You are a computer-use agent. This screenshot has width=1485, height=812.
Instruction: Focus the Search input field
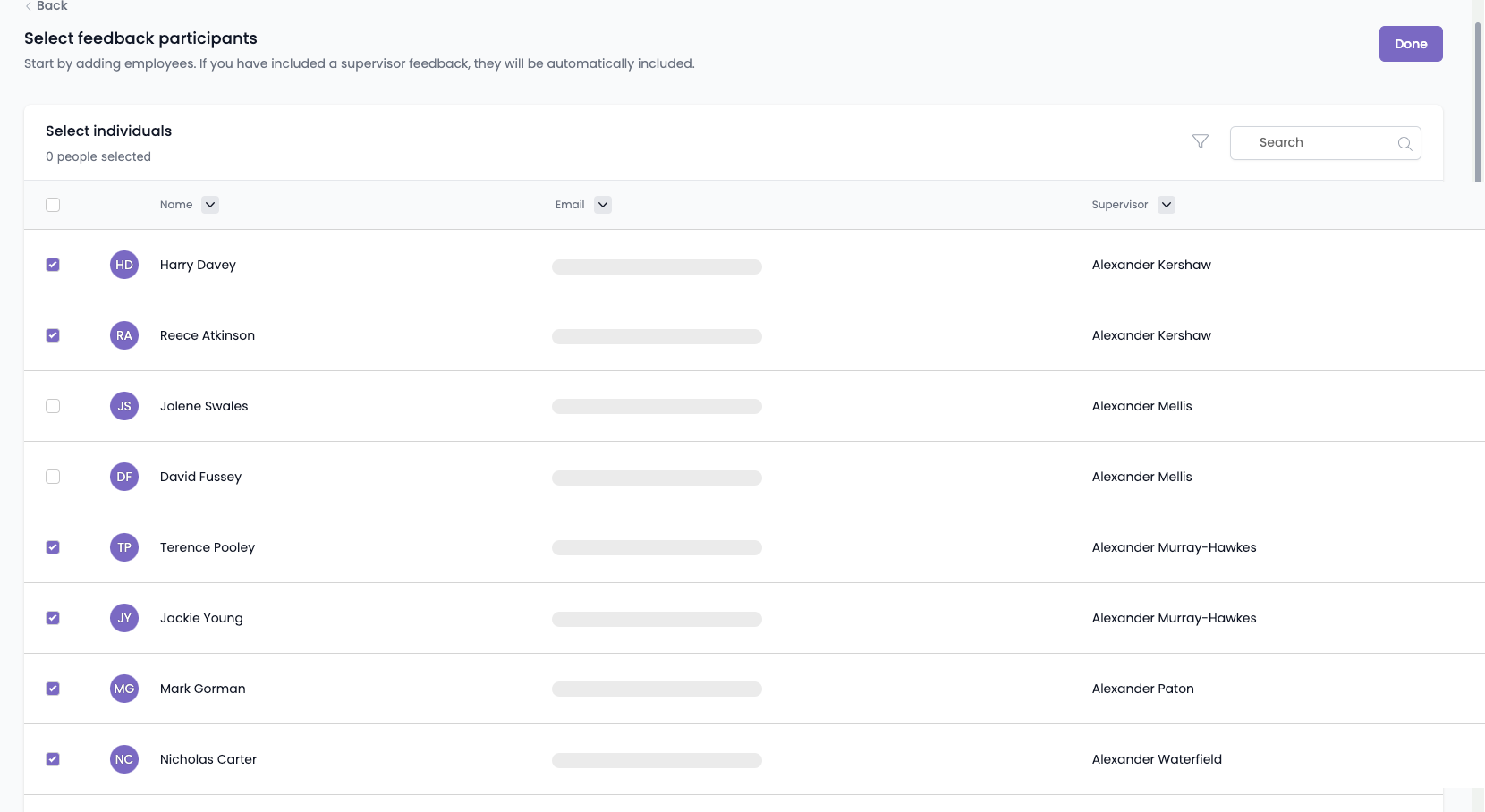[x=1325, y=143]
